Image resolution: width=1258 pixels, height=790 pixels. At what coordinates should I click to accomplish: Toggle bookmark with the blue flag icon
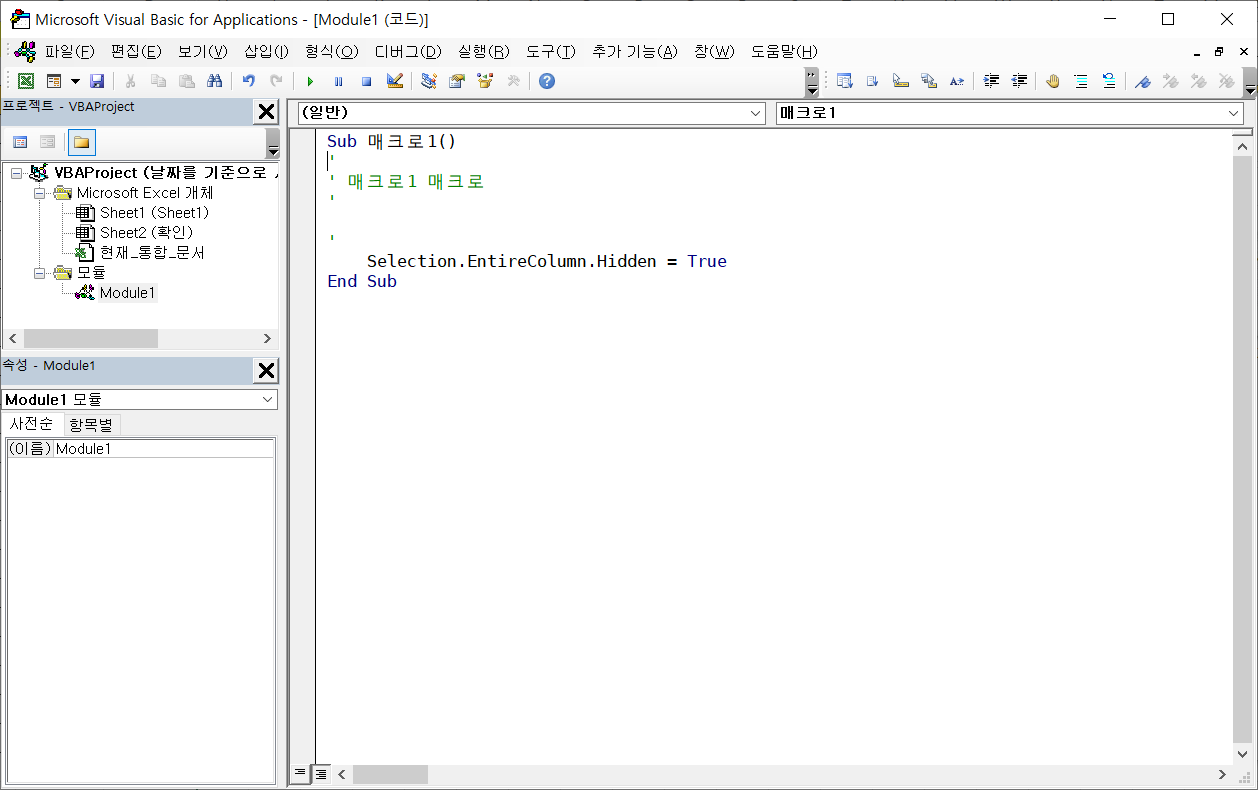point(1143,81)
